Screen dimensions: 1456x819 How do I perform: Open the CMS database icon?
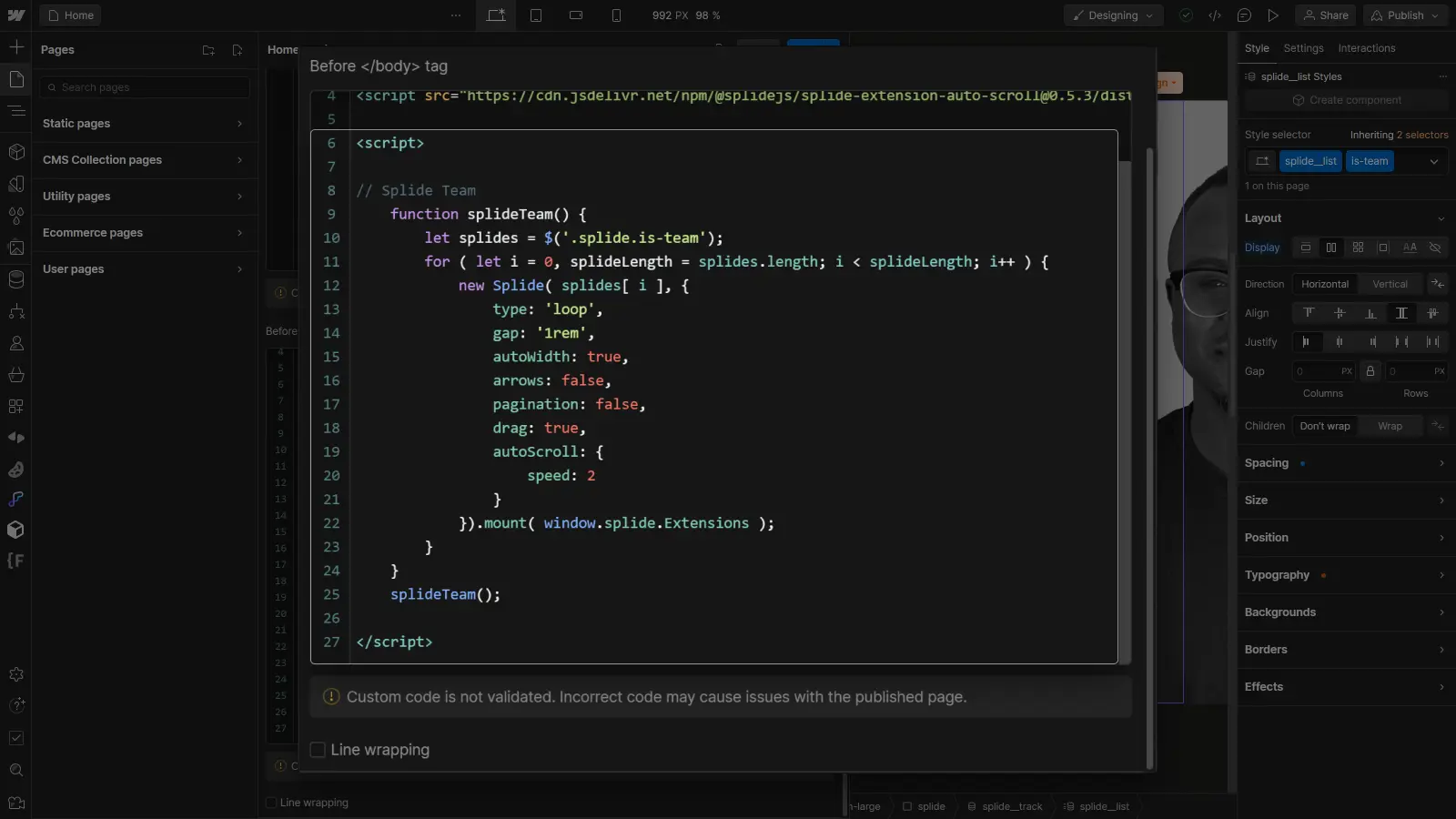[x=16, y=279]
